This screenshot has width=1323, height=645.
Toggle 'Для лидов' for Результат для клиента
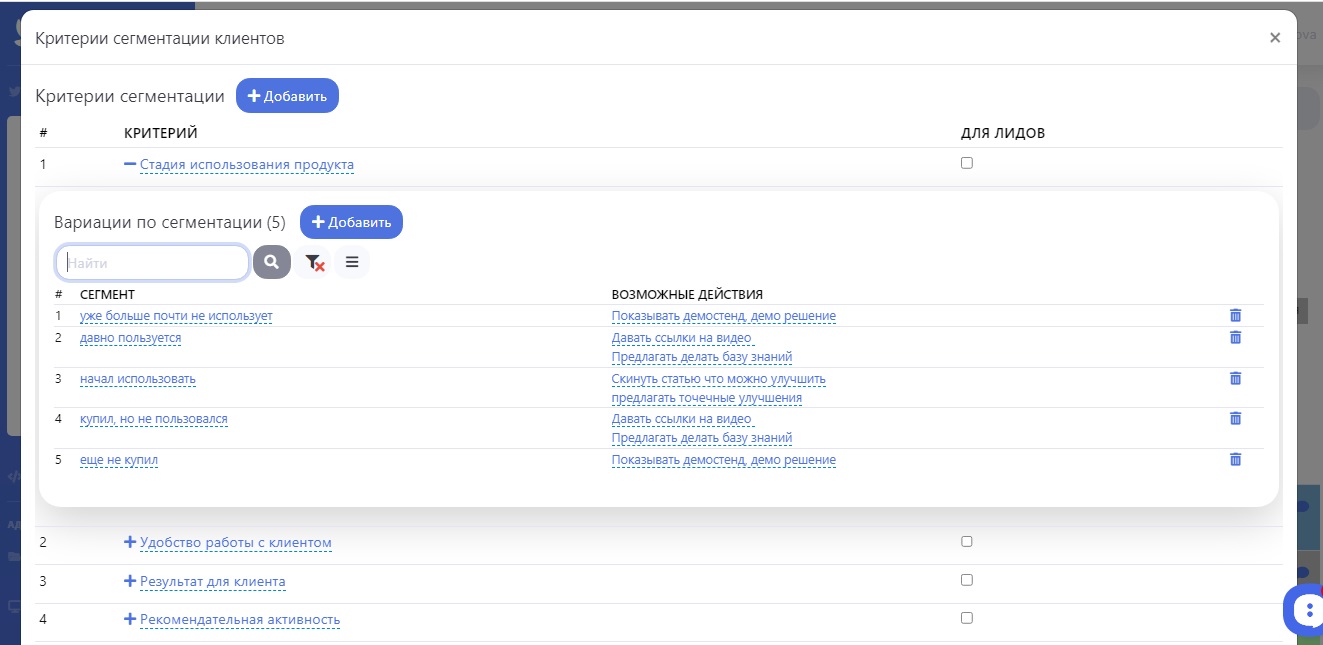coord(966,579)
